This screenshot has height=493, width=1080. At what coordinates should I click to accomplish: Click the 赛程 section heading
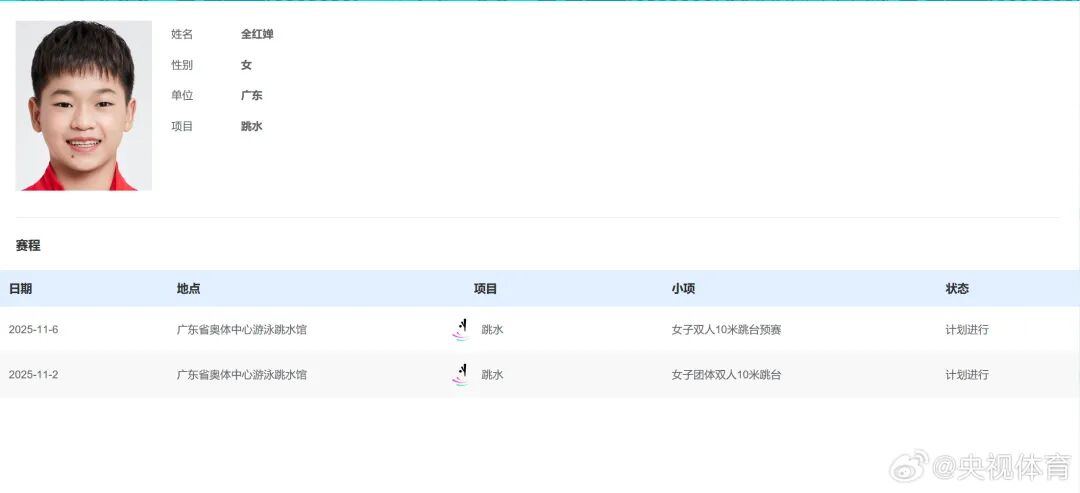coord(28,245)
